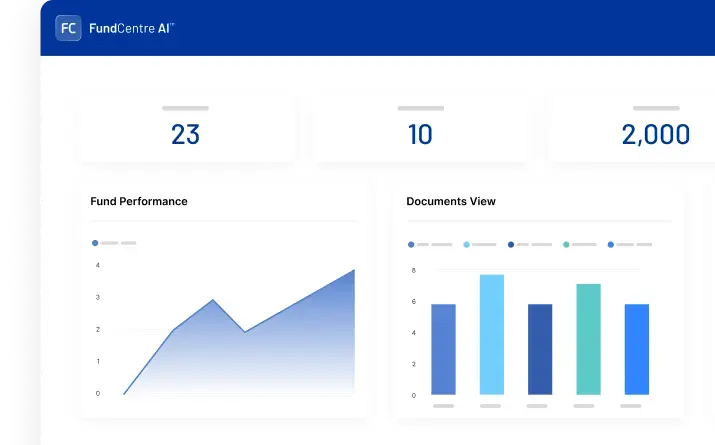Click the tallest light blue bar
The image size is (715, 445).
pos(492,334)
